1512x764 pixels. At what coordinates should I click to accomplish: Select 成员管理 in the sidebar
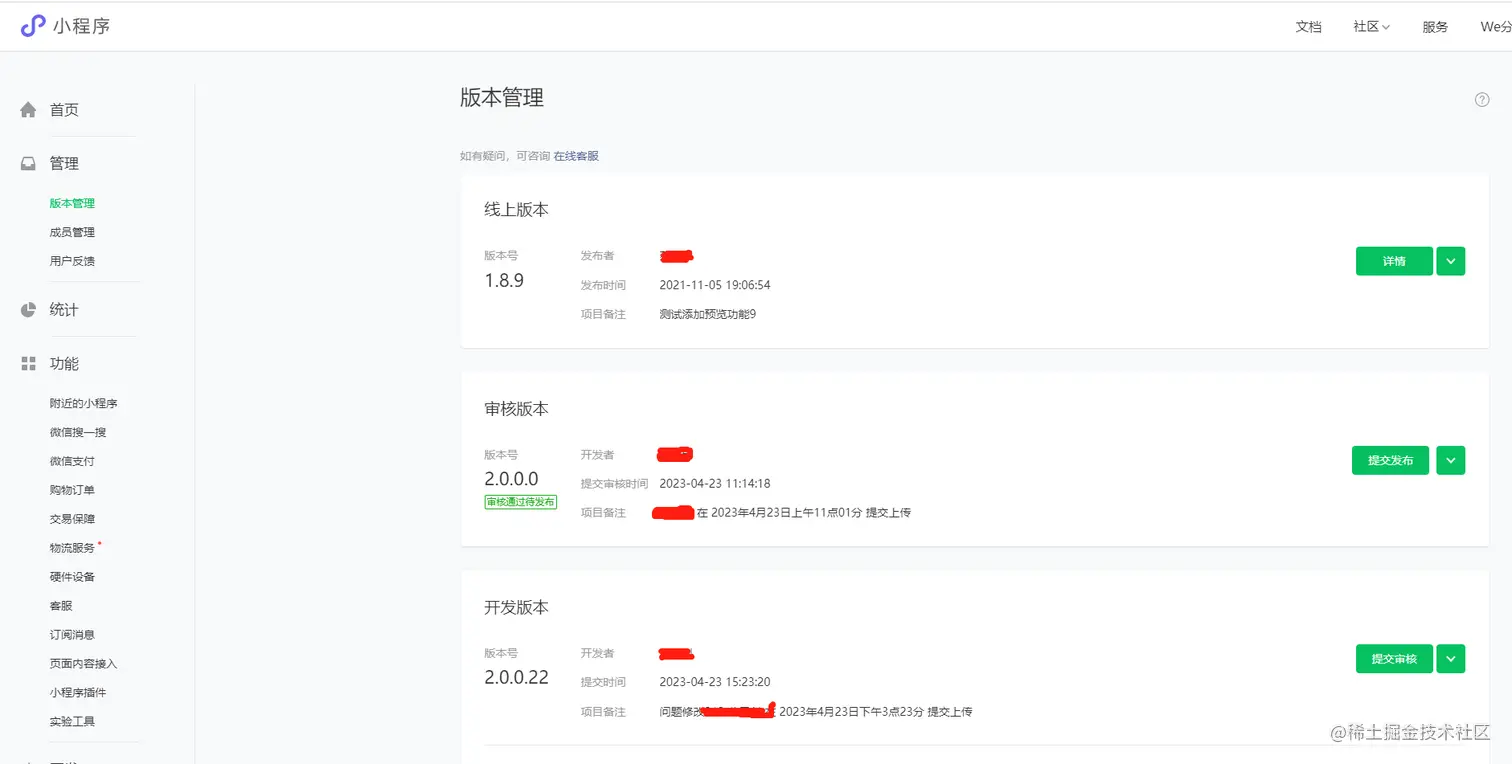tap(72, 232)
